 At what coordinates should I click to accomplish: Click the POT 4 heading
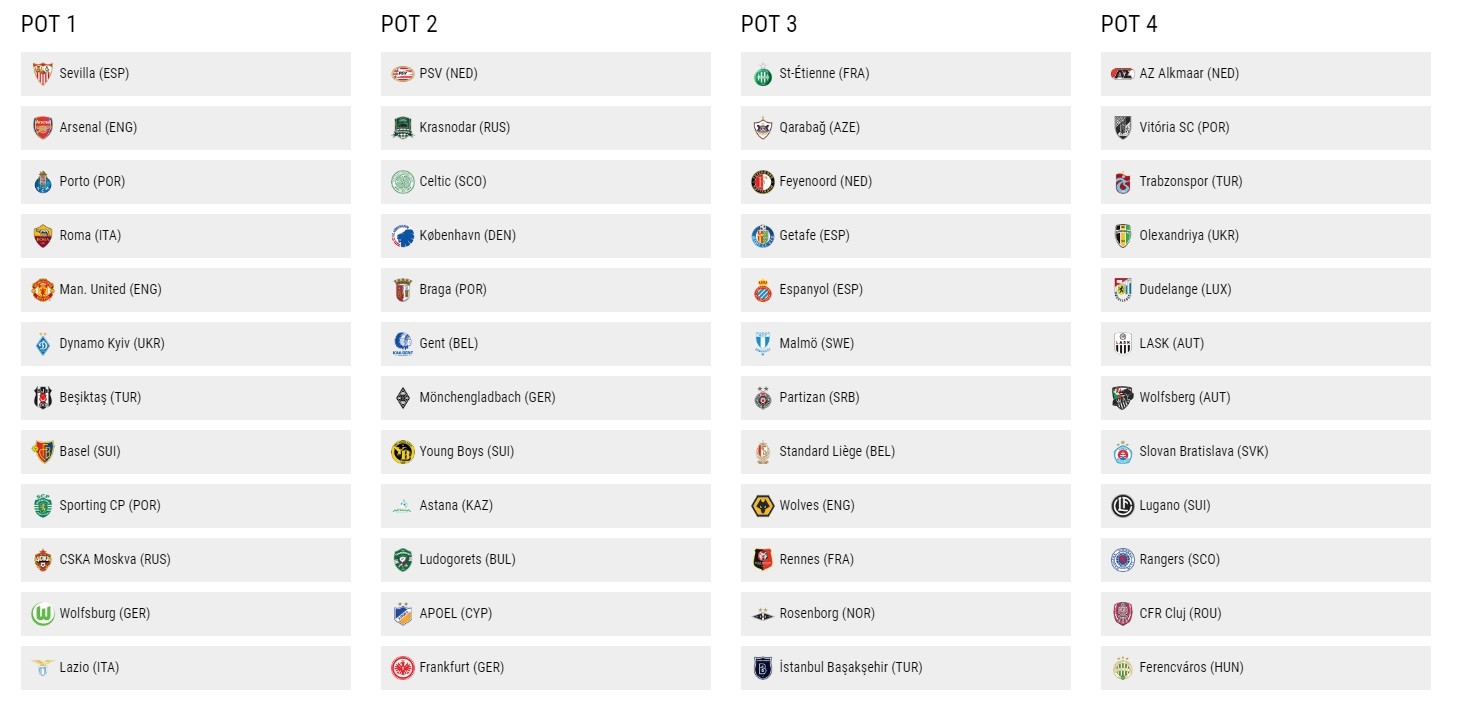[1130, 24]
